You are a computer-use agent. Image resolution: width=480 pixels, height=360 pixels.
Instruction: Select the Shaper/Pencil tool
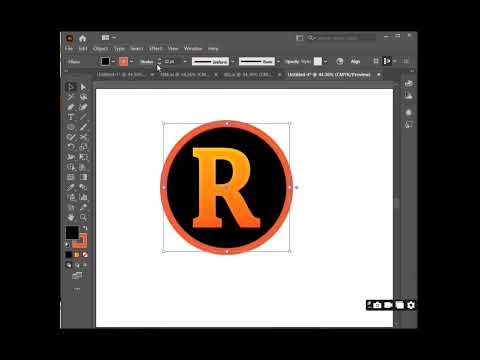click(71, 137)
